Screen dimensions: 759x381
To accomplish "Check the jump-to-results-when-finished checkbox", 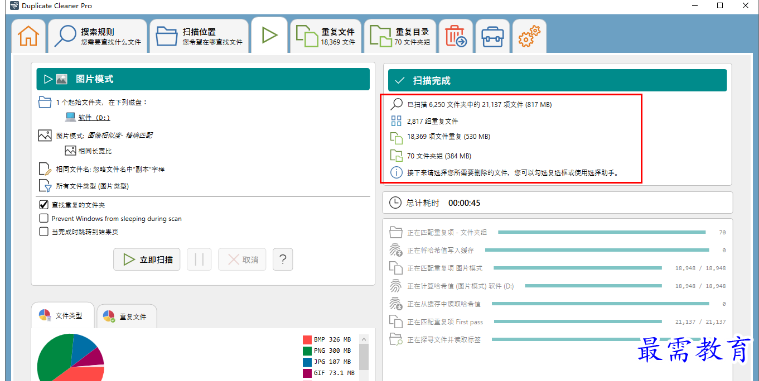I will point(44,231).
